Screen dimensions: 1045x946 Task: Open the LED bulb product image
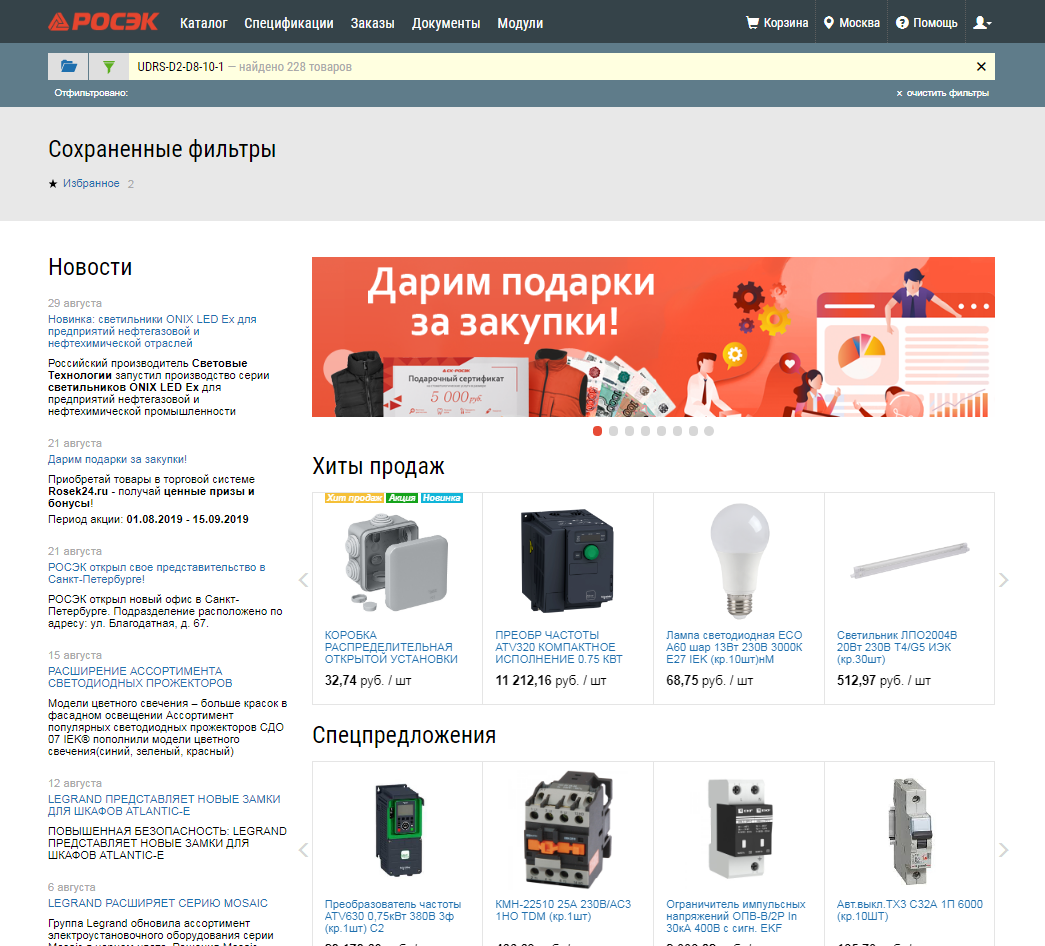[x=739, y=561]
